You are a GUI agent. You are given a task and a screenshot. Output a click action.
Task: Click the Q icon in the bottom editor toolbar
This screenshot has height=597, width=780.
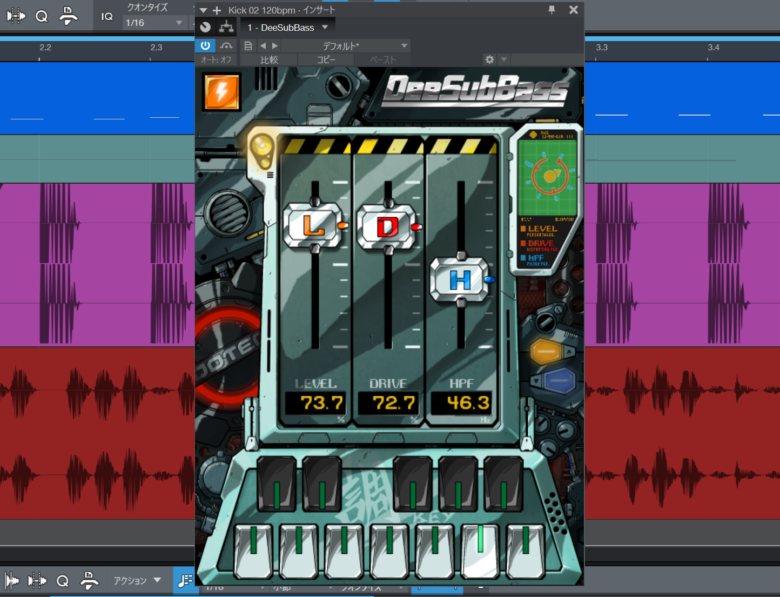(63, 581)
